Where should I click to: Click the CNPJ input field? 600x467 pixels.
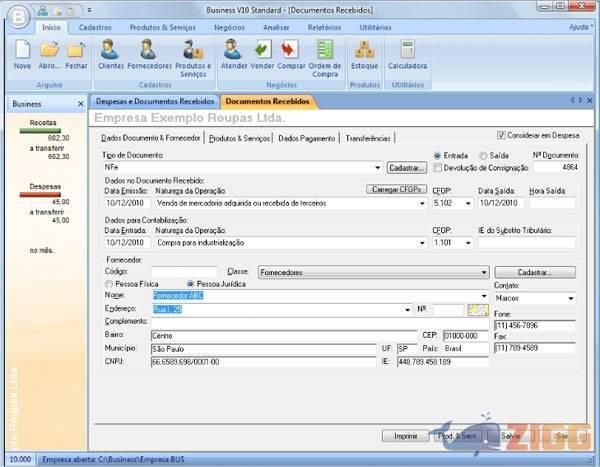point(264,362)
